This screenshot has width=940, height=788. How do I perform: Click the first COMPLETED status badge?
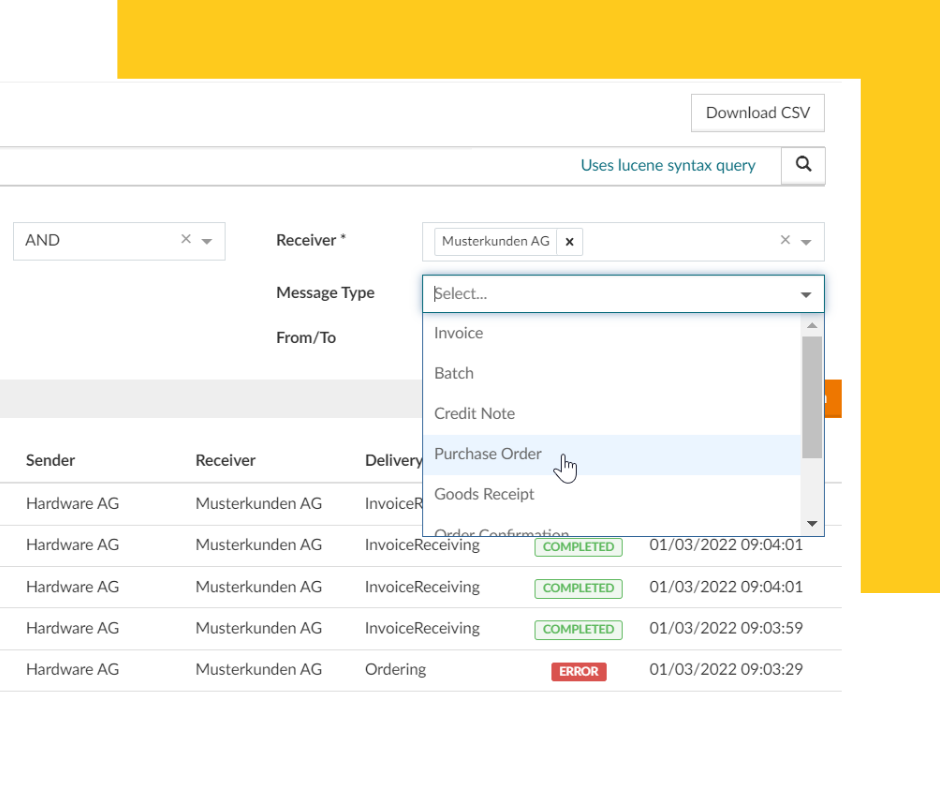pyautogui.click(x=578, y=547)
